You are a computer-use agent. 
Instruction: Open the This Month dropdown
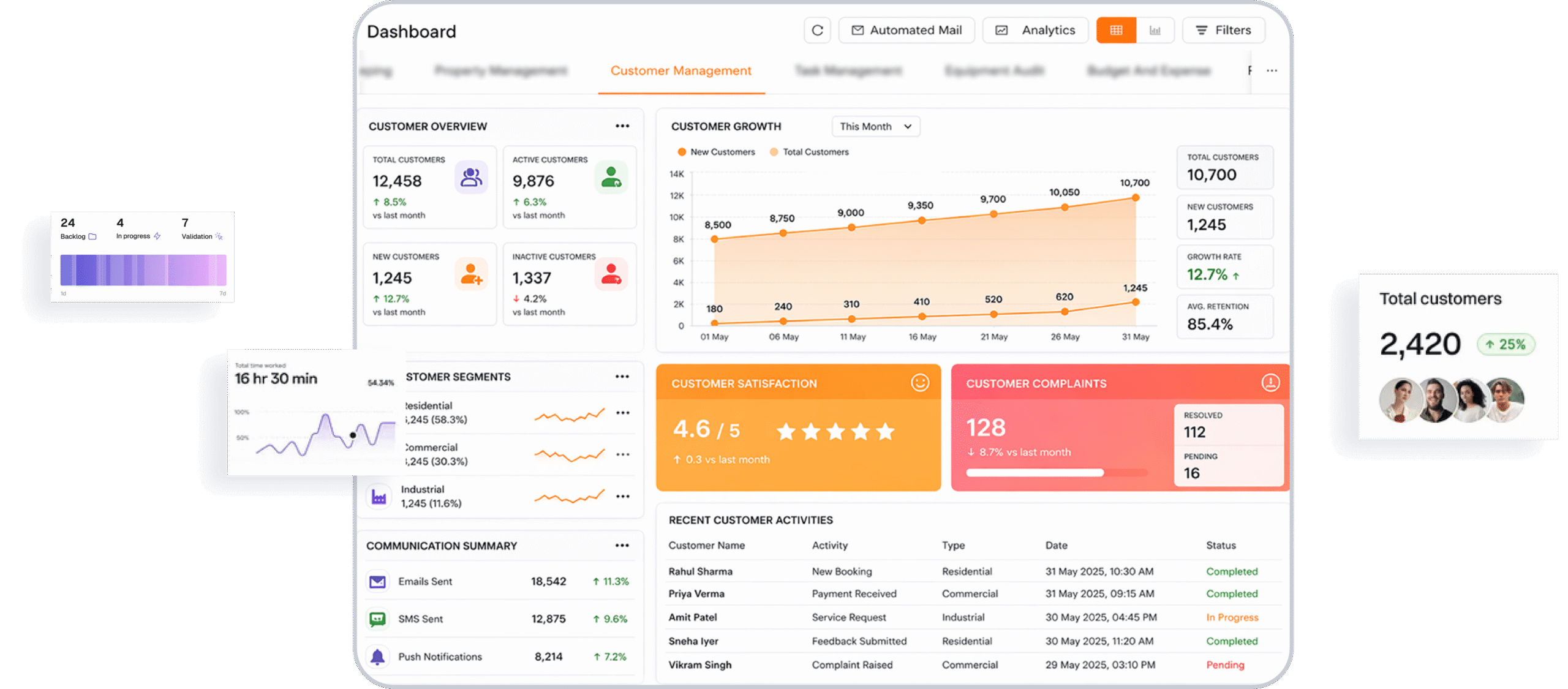tap(875, 127)
